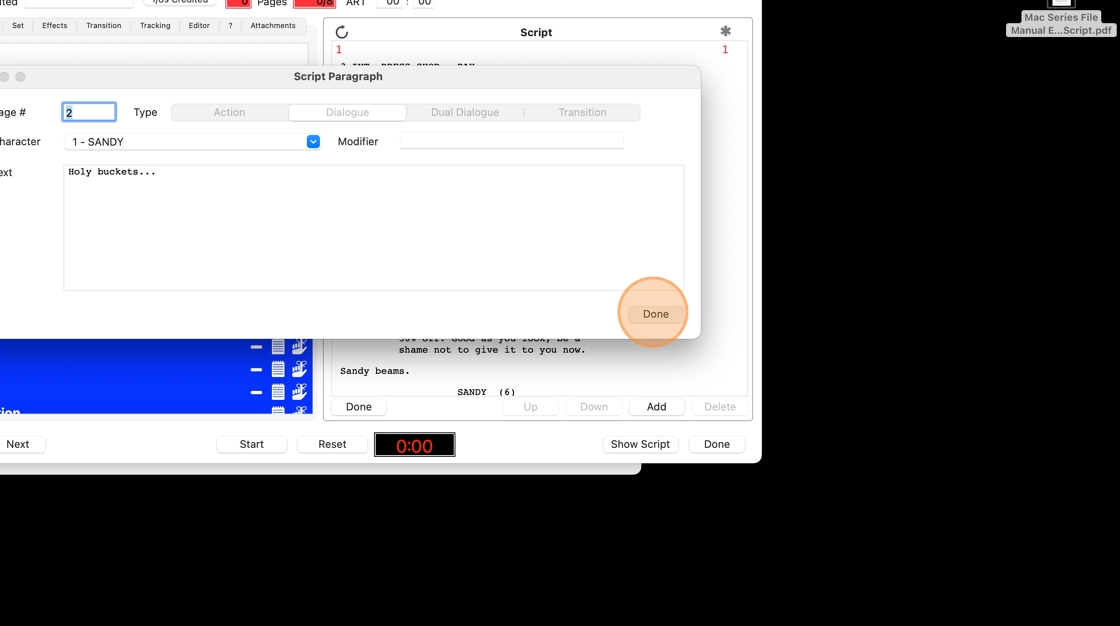Open the question mark tab

tap(230, 26)
